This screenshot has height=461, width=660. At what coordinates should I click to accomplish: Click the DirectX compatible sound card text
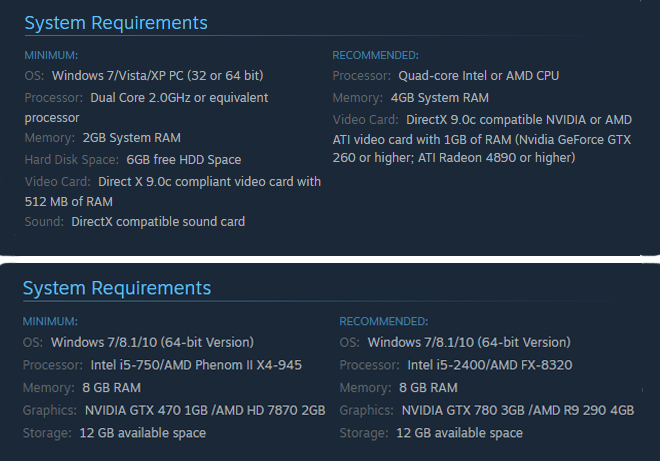tap(158, 221)
